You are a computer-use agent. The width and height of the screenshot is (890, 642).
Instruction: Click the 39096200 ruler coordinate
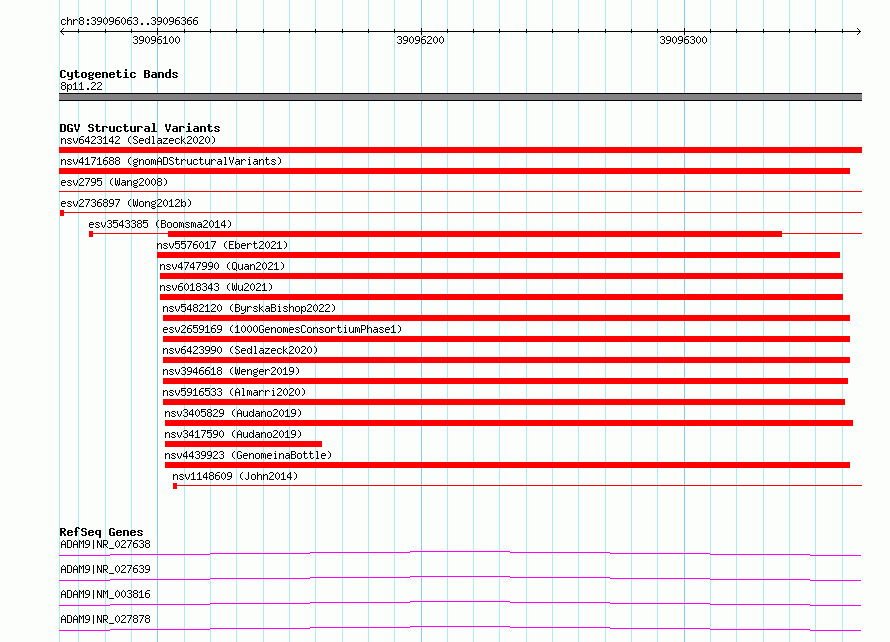pyautogui.click(x=420, y=40)
